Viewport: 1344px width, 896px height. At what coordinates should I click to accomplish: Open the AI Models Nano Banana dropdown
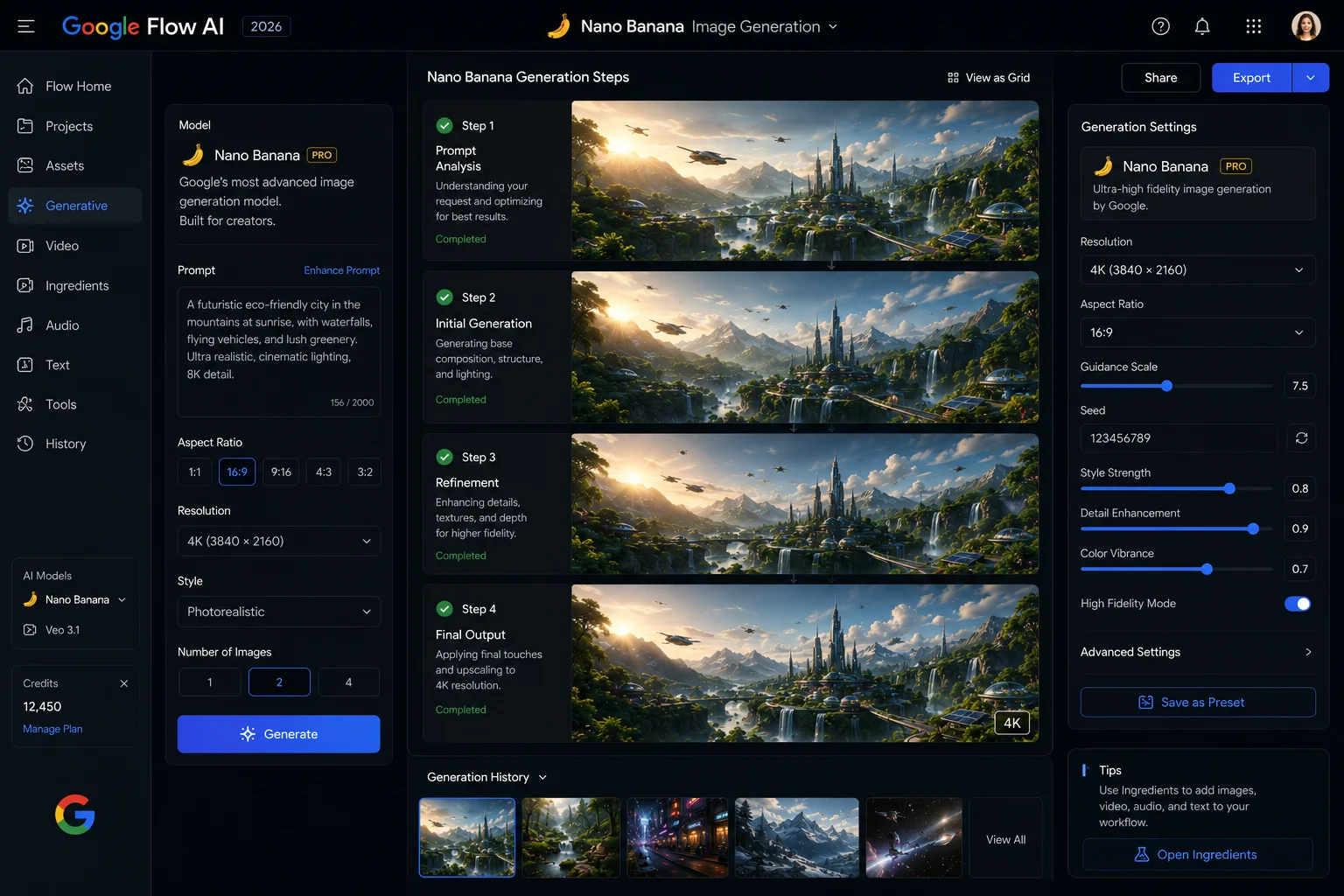pyautogui.click(x=75, y=599)
